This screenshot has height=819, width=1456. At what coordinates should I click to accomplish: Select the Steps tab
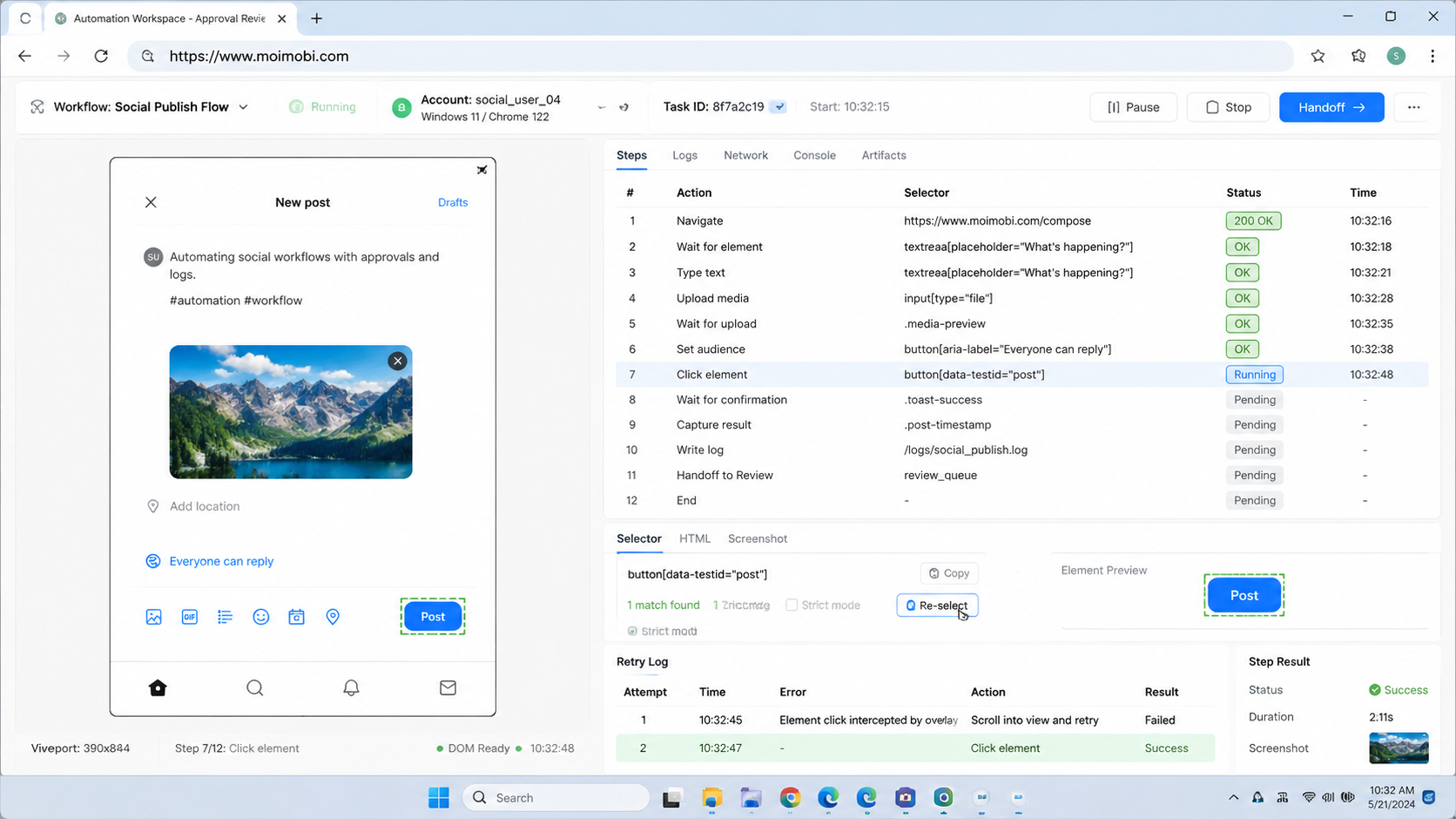(631, 155)
